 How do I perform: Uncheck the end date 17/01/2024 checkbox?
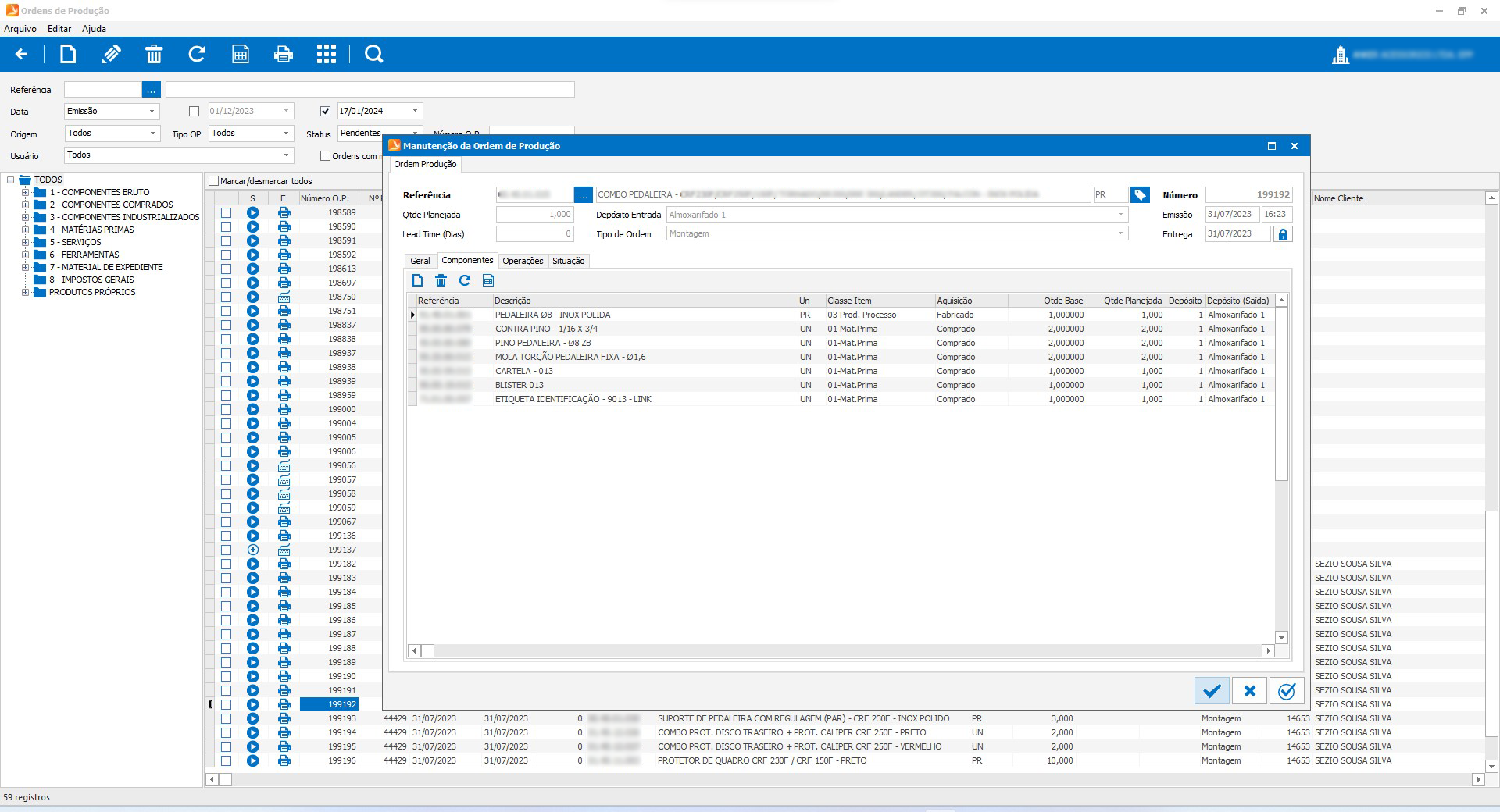click(326, 112)
